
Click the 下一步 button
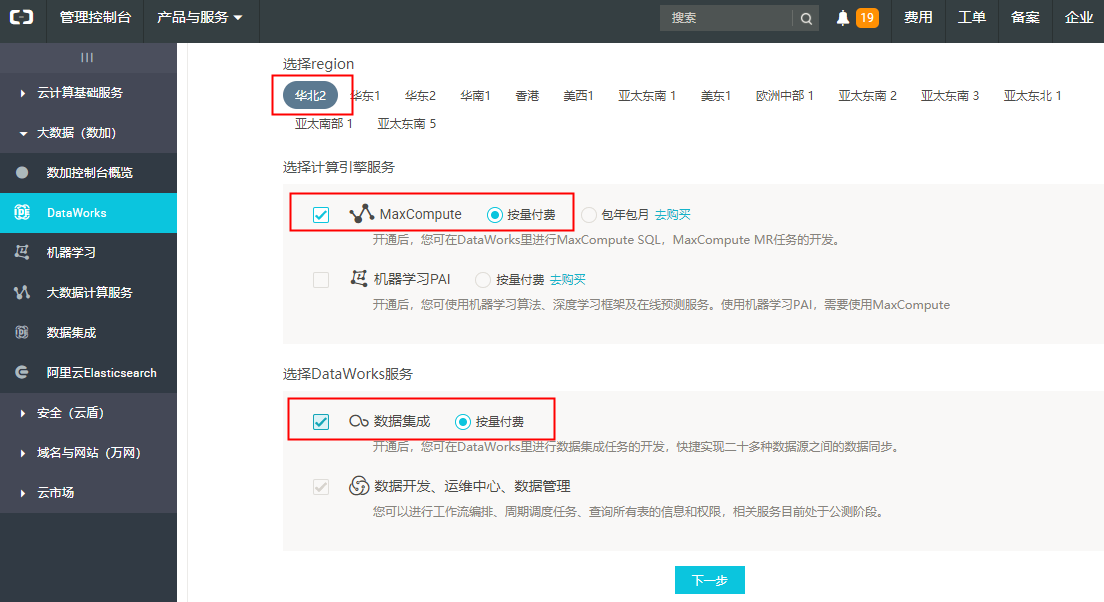710,580
